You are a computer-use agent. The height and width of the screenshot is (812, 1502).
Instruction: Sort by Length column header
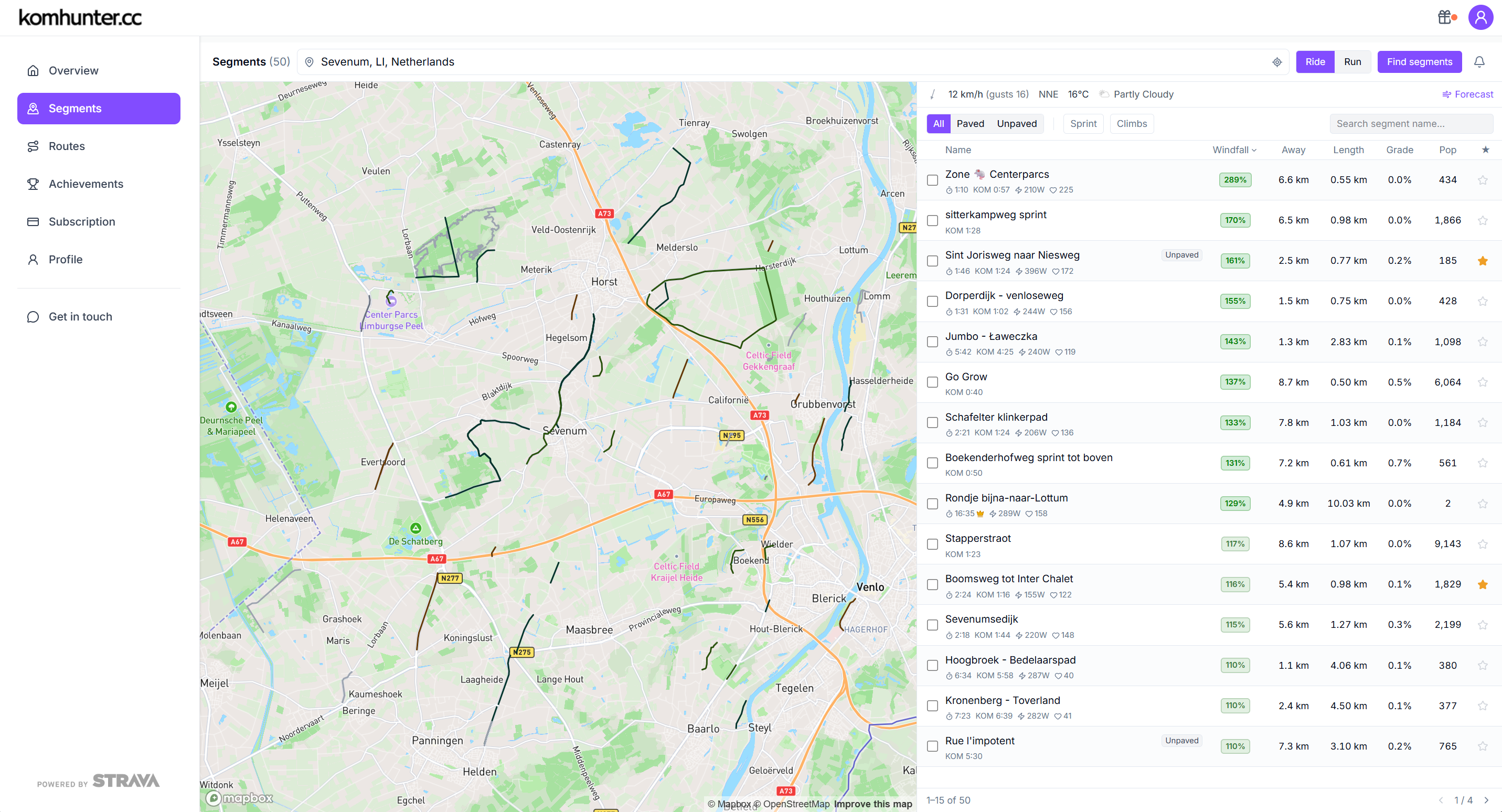point(1348,150)
